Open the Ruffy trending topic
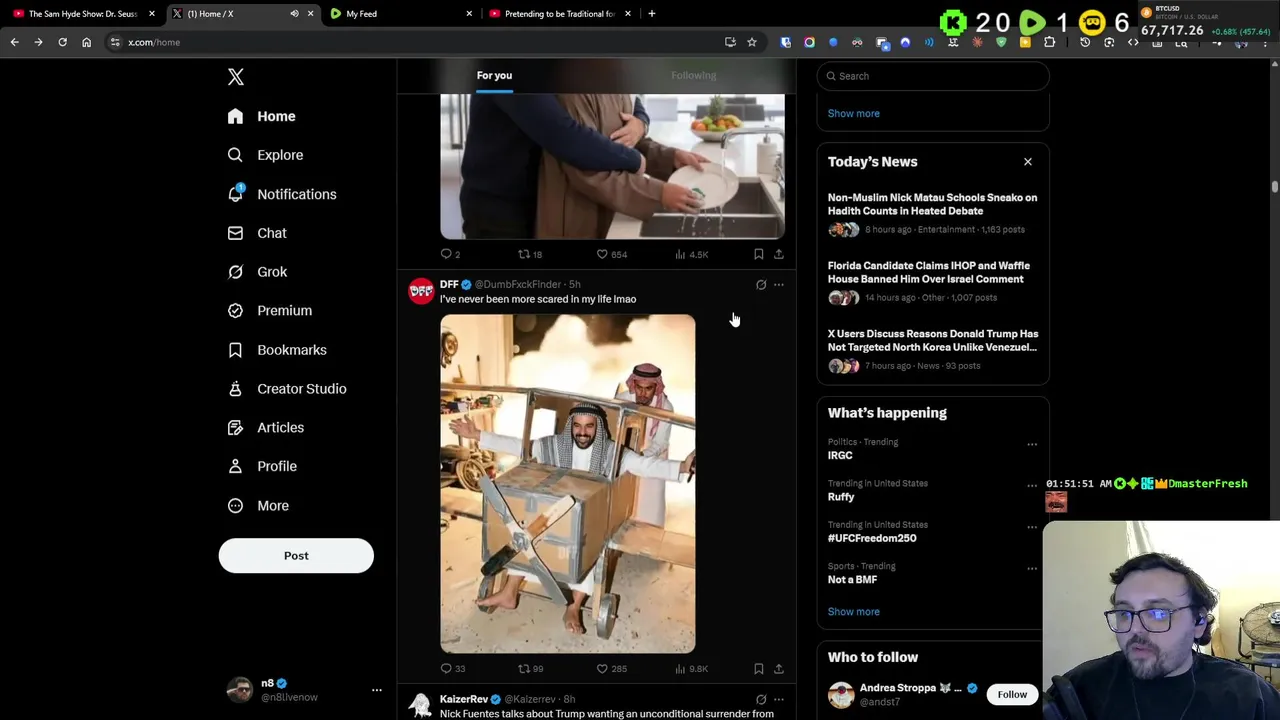This screenshot has height=720, width=1280. (841, 497)
